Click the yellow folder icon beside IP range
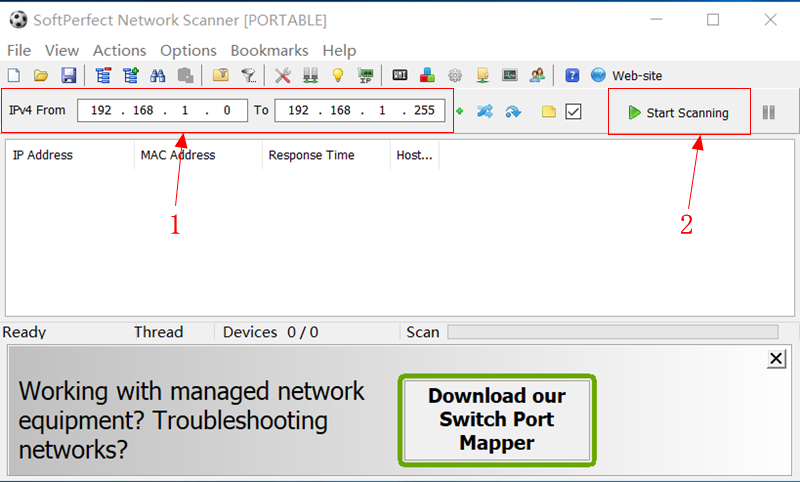The height and width of the screenshot is (482, 800). pos(548,111)
